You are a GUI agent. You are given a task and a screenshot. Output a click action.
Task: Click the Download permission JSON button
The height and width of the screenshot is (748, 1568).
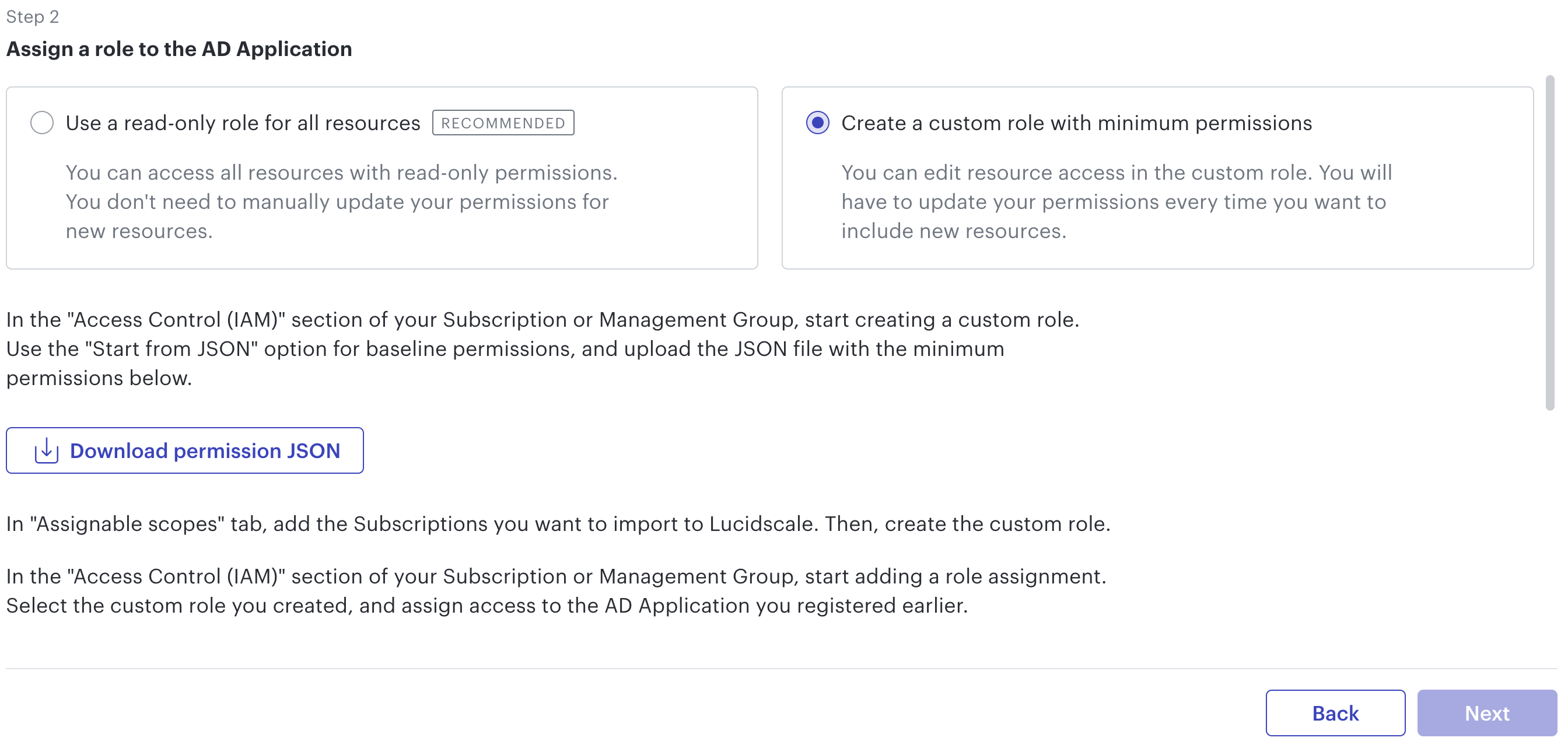click(185, 450)
